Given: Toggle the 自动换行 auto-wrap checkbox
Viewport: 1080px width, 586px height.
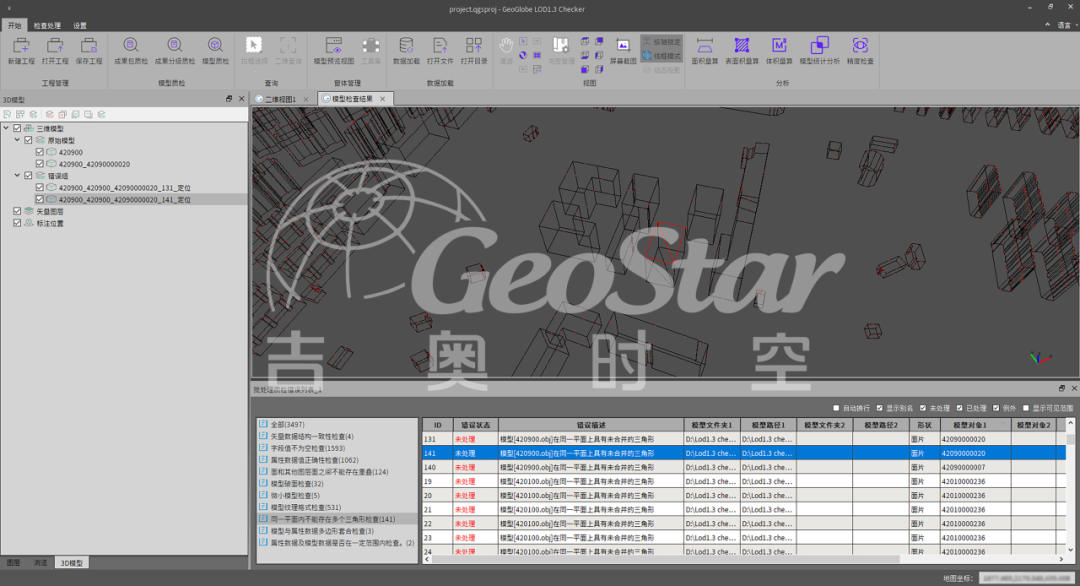Looking at the screenshot, I should point(836,408).
